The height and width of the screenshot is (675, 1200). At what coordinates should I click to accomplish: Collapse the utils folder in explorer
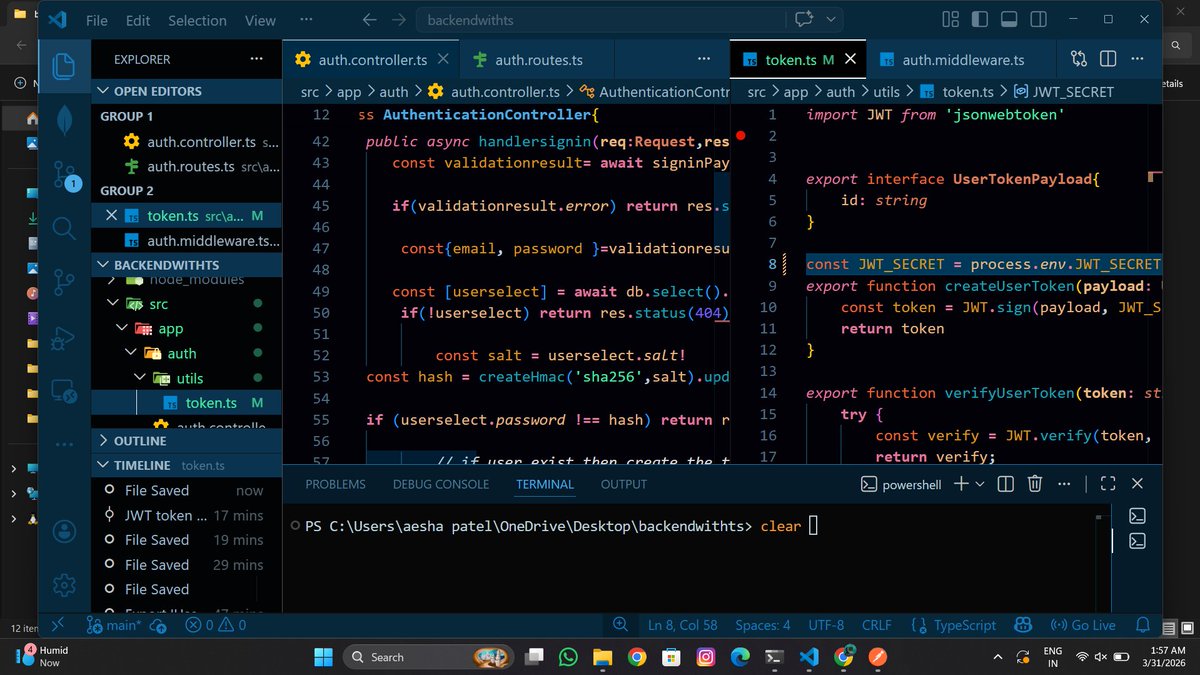click(140, 378)
